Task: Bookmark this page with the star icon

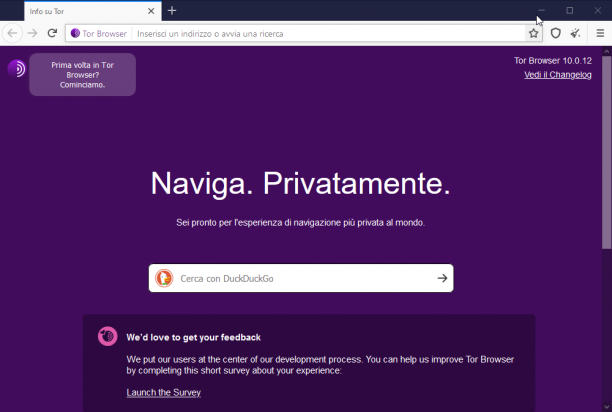Action: pyautogui.click(x=534, y=34)
